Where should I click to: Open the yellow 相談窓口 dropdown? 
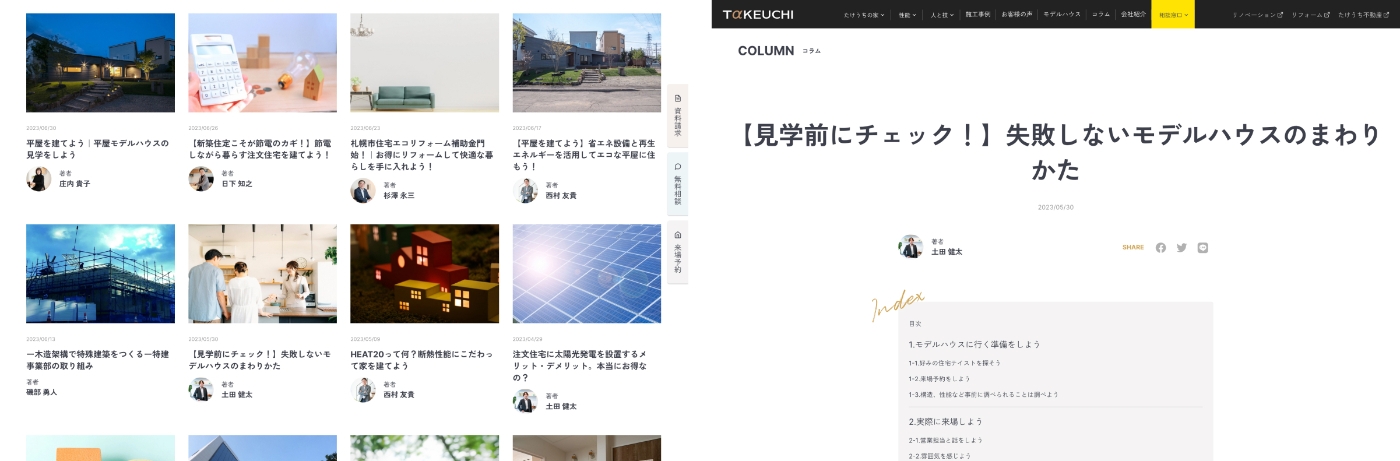click(x=1173, y=14)
